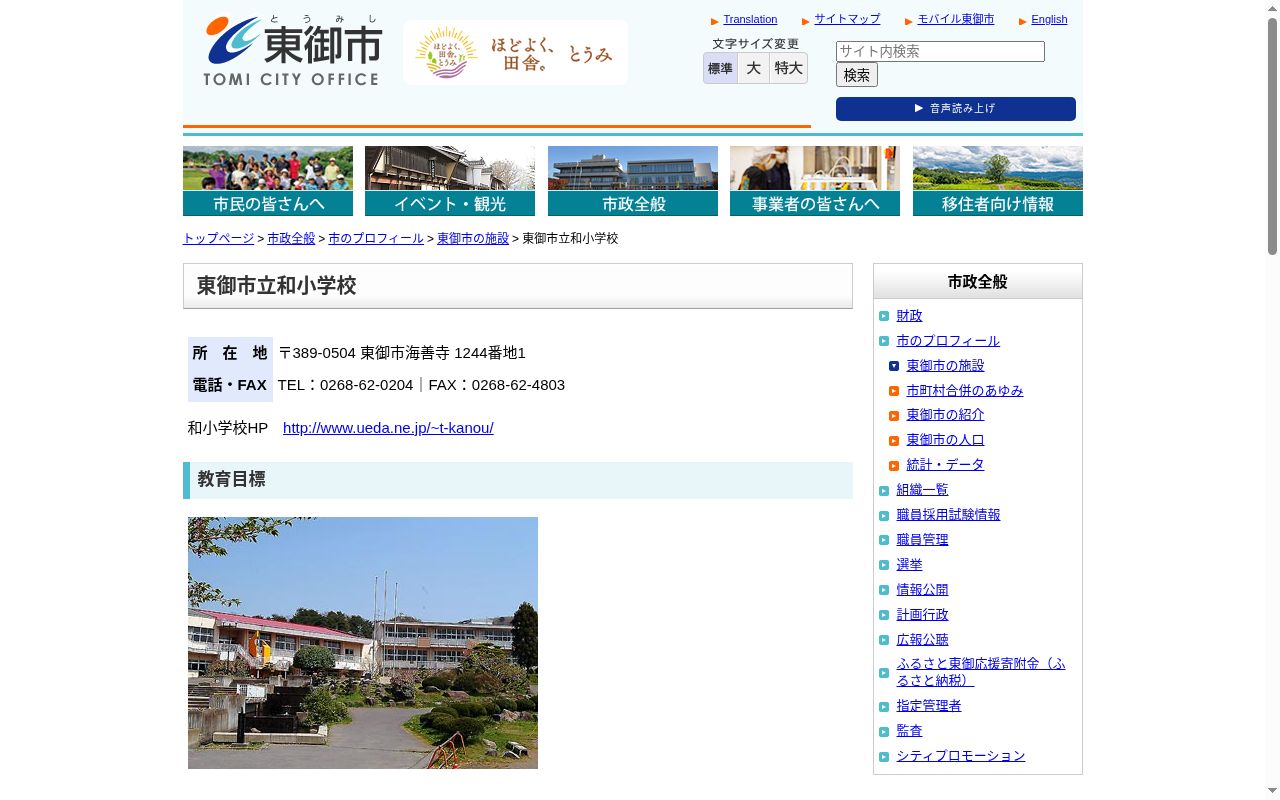Open the サイトマップ link
Viewport: 1280px width, 800px height.
(x=847, y=19)
